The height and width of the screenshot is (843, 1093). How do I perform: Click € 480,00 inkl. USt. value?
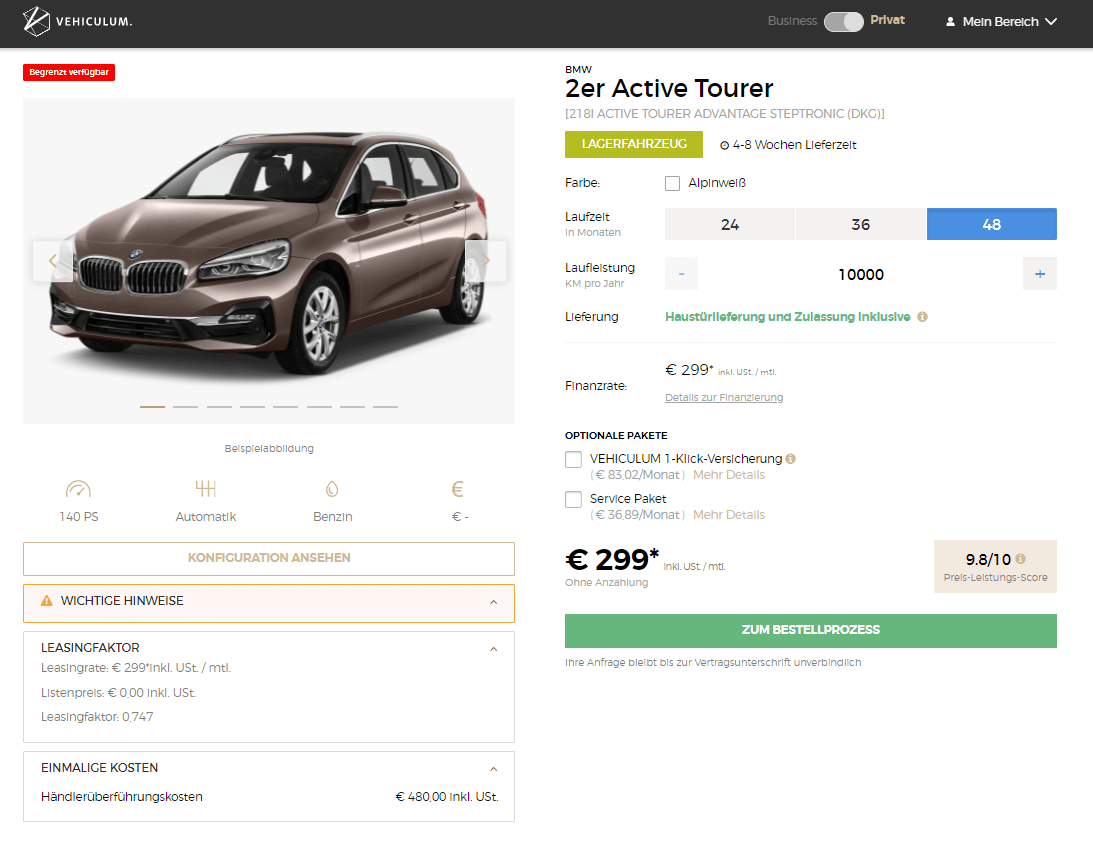(447, 797)
